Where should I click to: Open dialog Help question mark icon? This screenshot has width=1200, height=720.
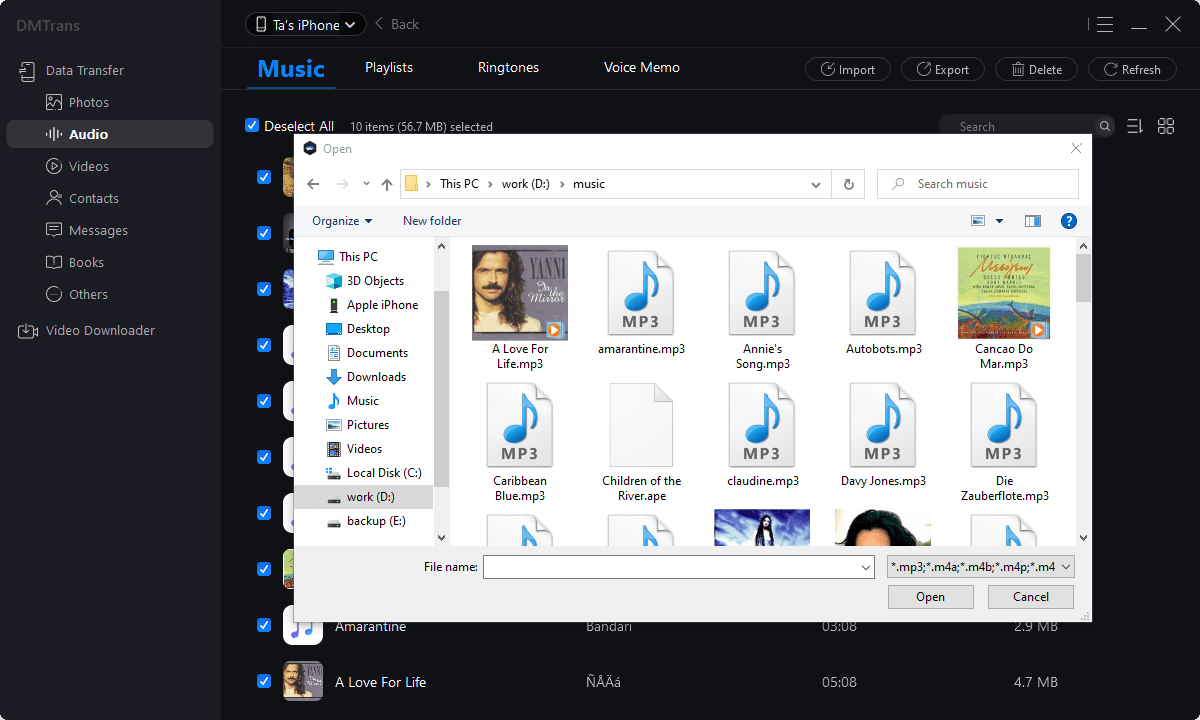point(1068,221)
